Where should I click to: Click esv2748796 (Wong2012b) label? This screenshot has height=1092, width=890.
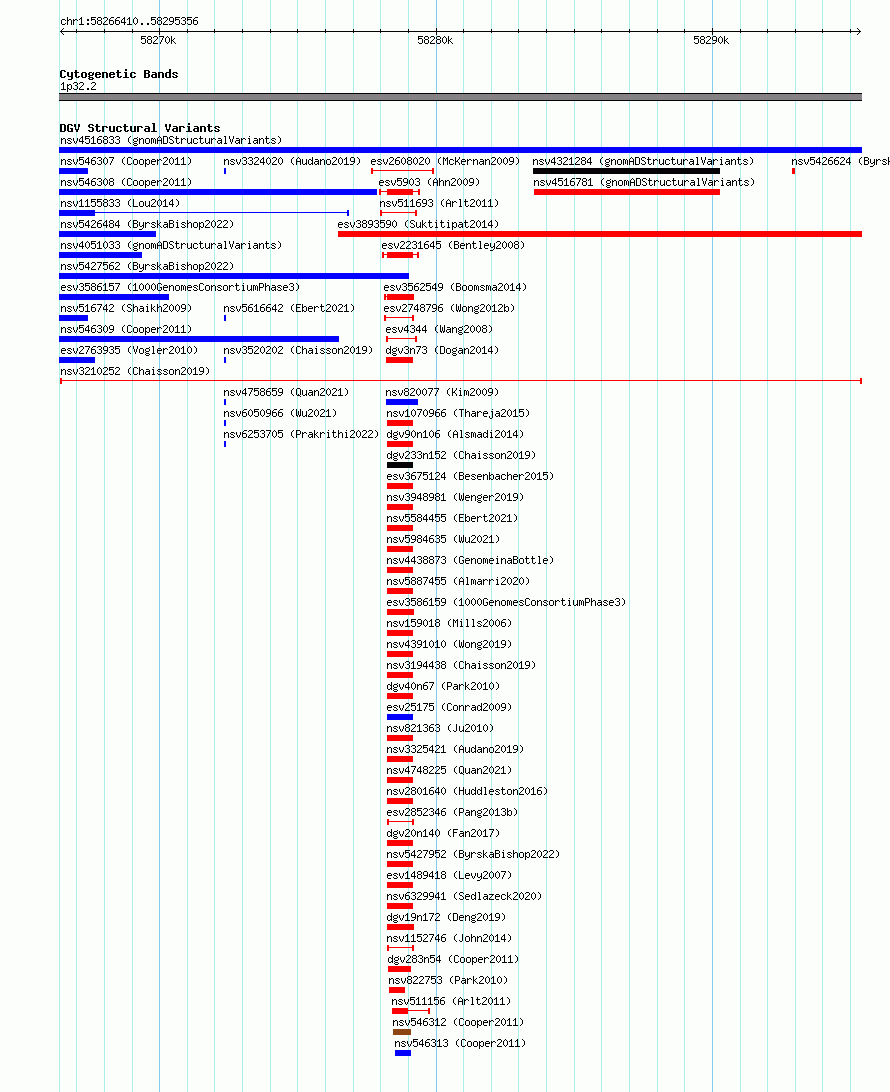(449, 307)
